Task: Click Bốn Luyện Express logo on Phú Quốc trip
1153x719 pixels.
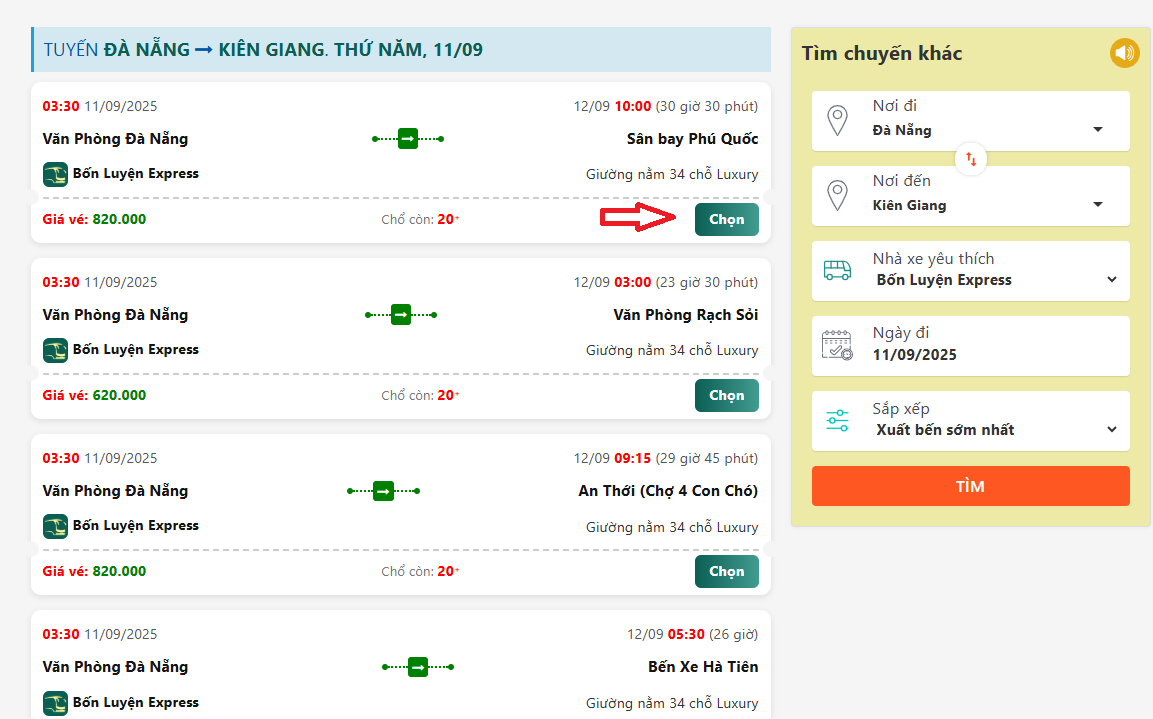Action: (x=55, y=174)
